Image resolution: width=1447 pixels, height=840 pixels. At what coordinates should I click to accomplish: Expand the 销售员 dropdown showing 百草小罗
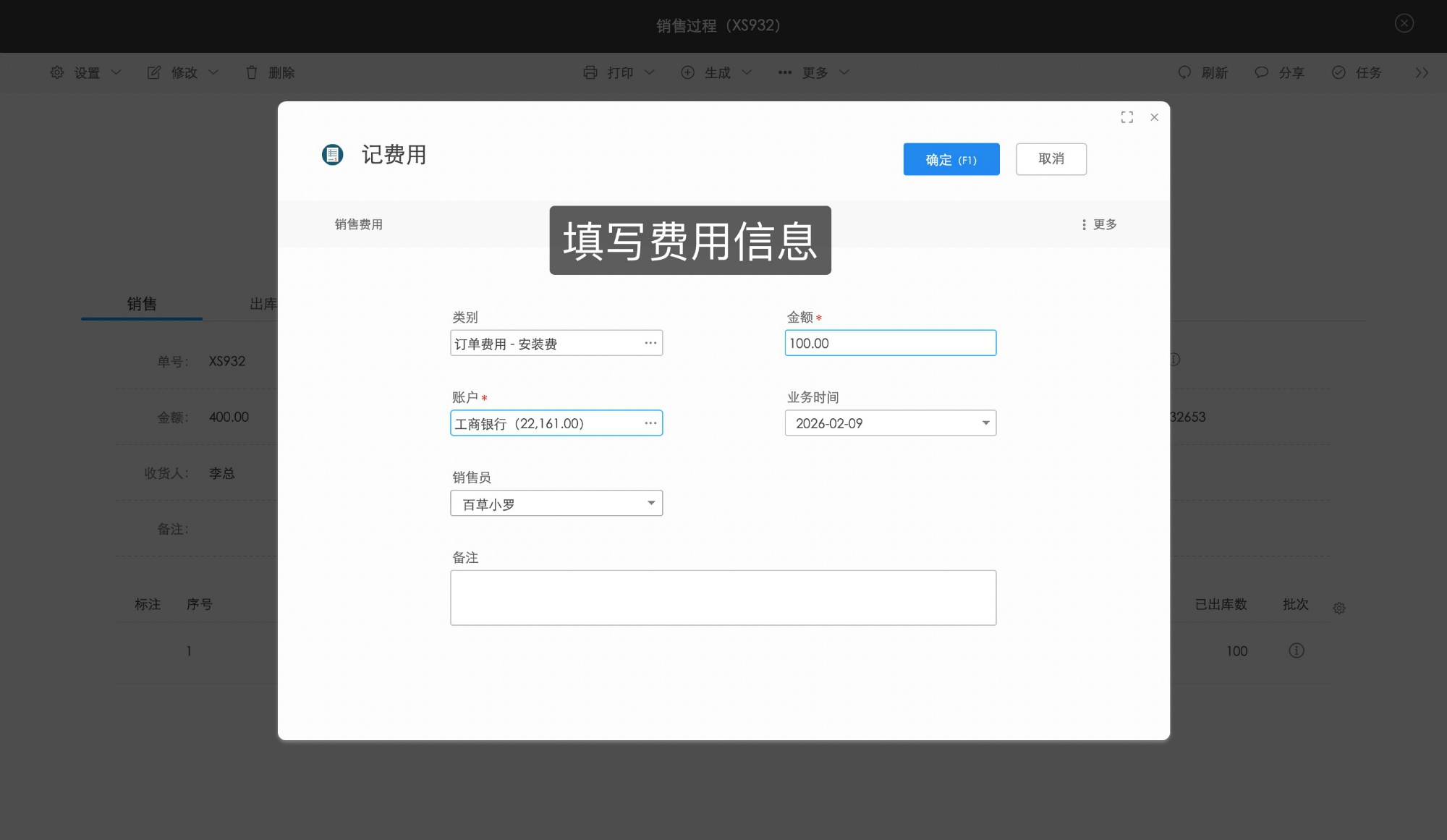[650, 502]
